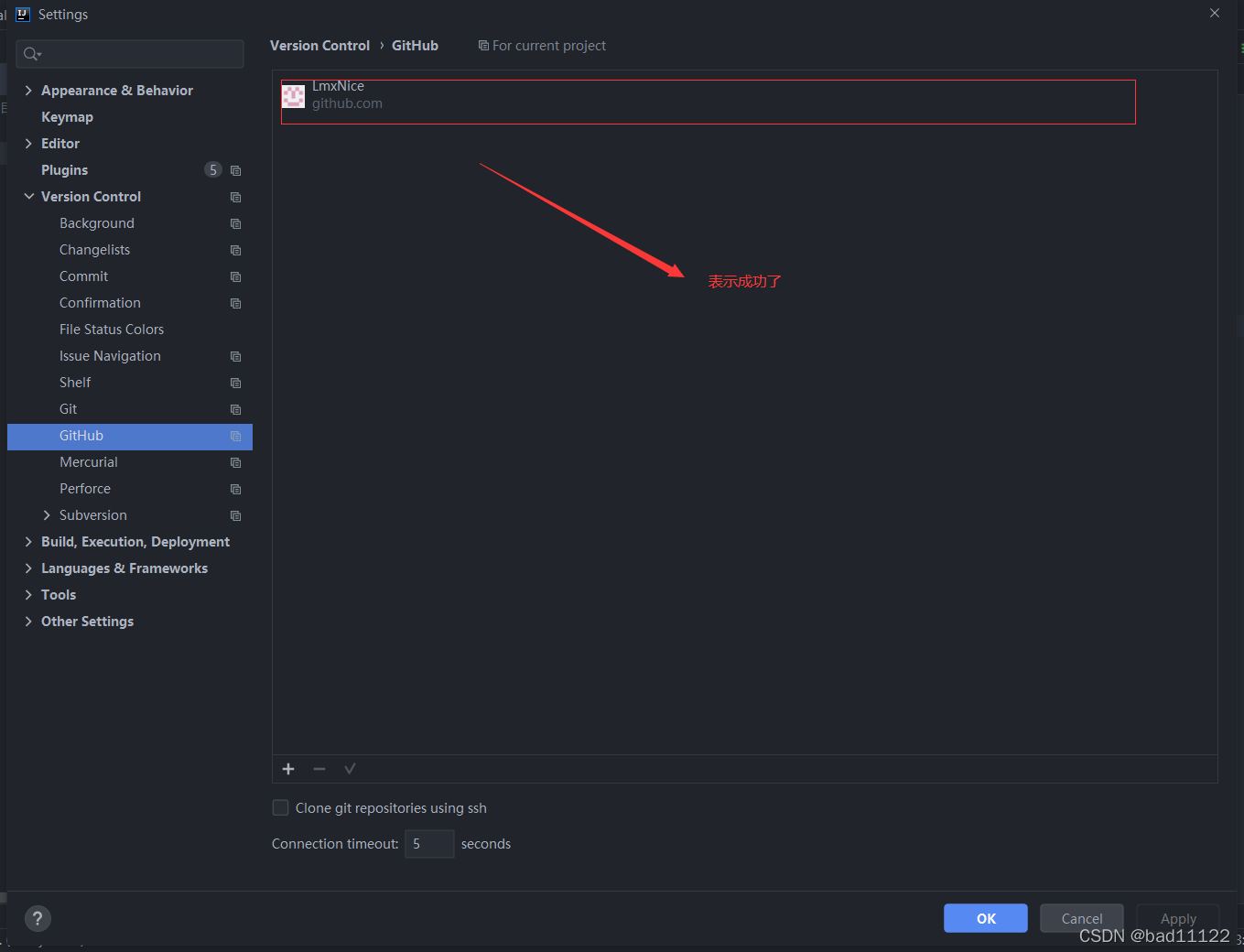The image size is (1244, 952).
Task: Click project-level icon beside Plugins
Action: coord(236,170)
